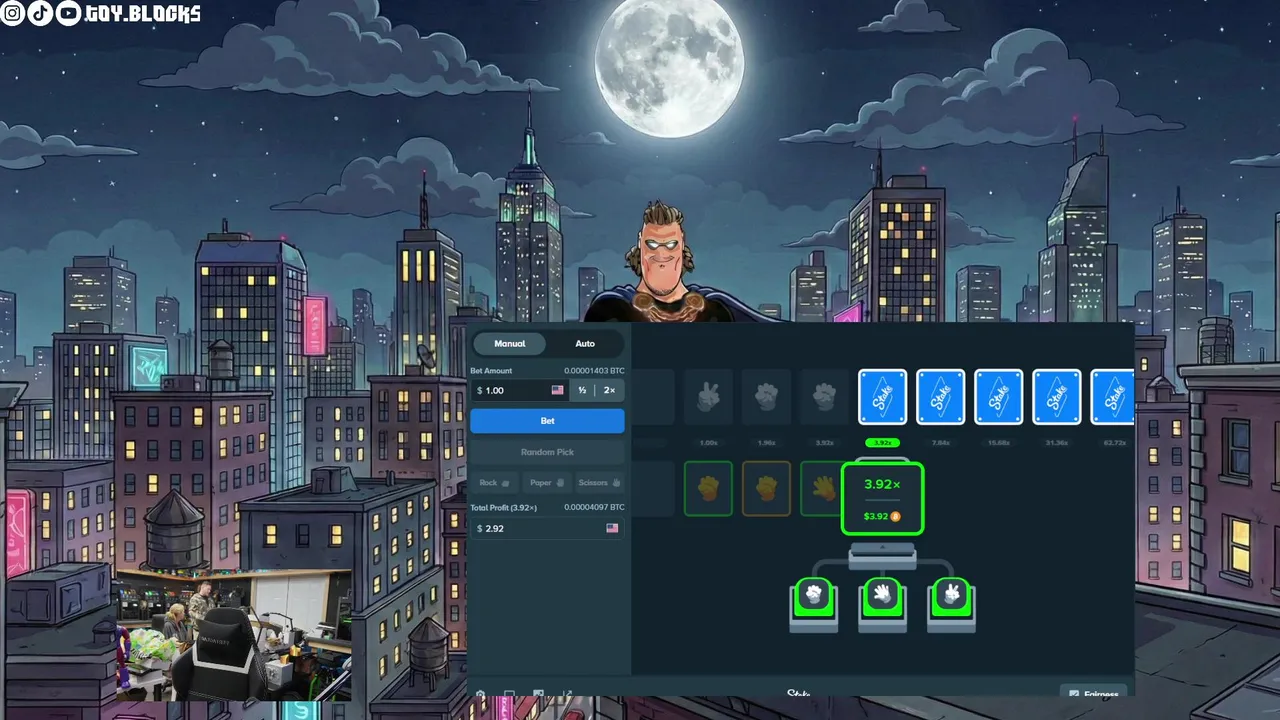Click the 15.68x multiplier label
1280x720 pixels.
tap(999, 442)
